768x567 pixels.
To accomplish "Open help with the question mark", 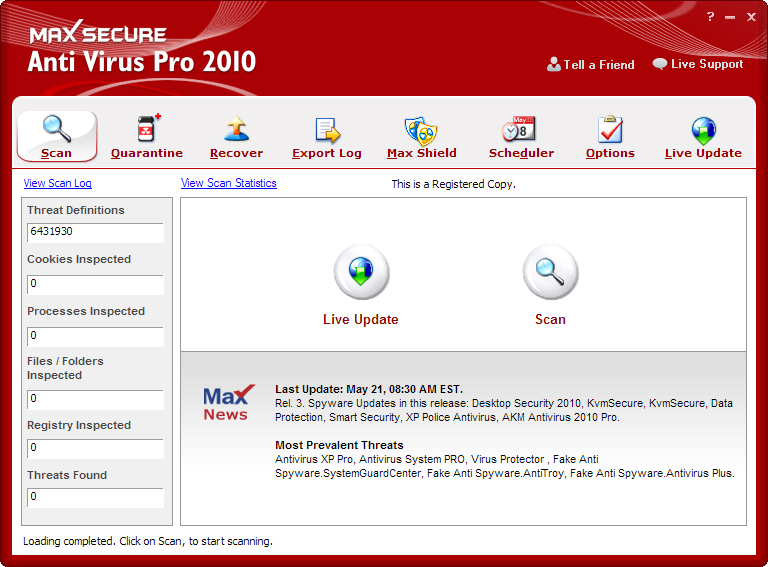I will [711, 17].
